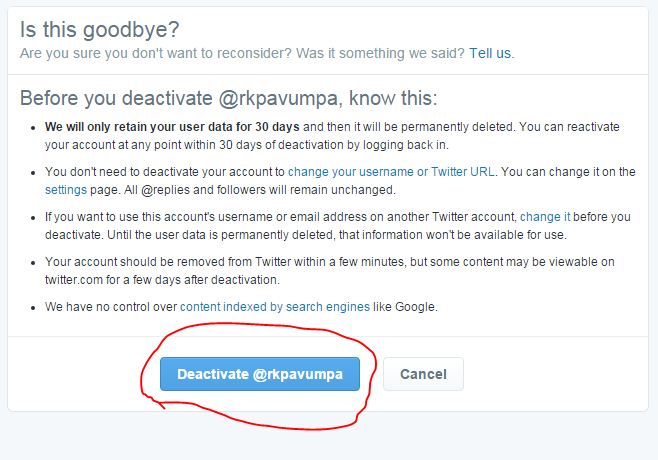The height and width of the screenshot is (460, 658).
Task: Open the 'change it' link
Action: point(545,217)
